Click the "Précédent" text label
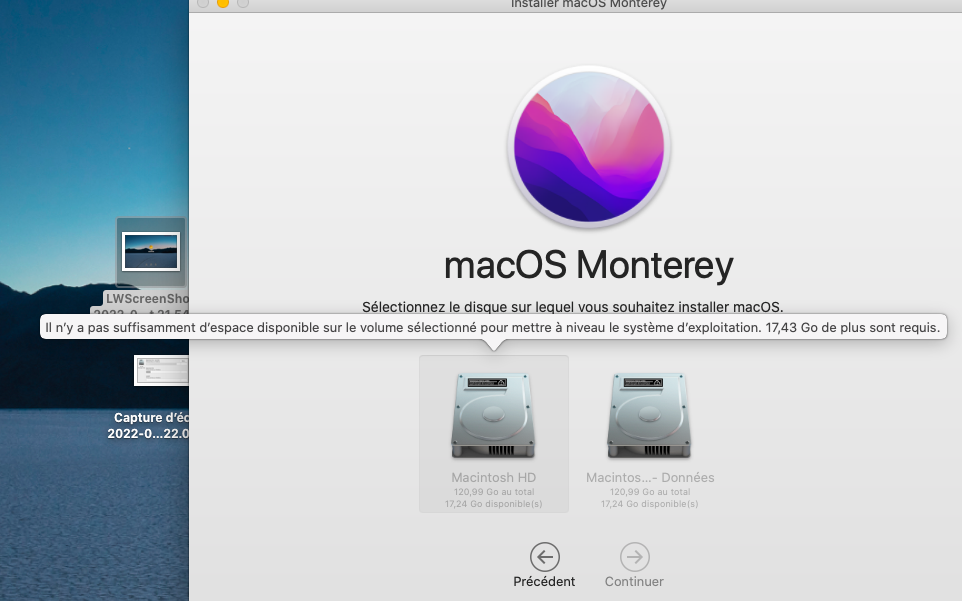Image resolution: width=962 pixels, height=601 pixels. click(x=544, y=581)
